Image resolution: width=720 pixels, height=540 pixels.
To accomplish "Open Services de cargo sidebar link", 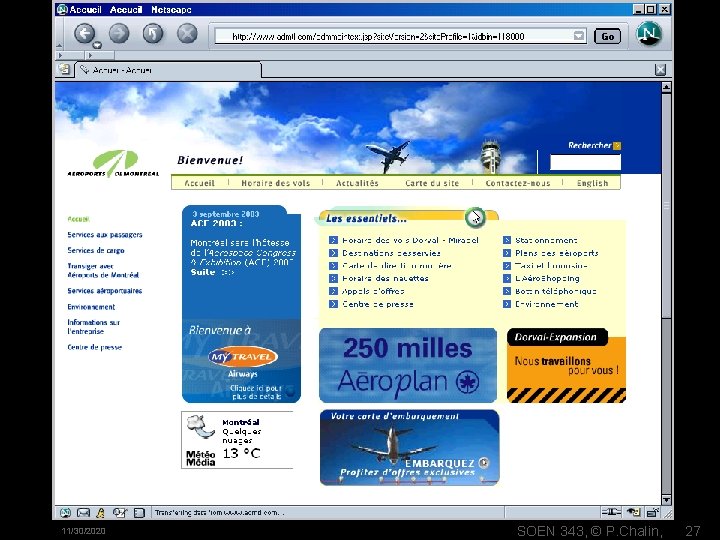I will pyautogui.click(x=96, y=250).
